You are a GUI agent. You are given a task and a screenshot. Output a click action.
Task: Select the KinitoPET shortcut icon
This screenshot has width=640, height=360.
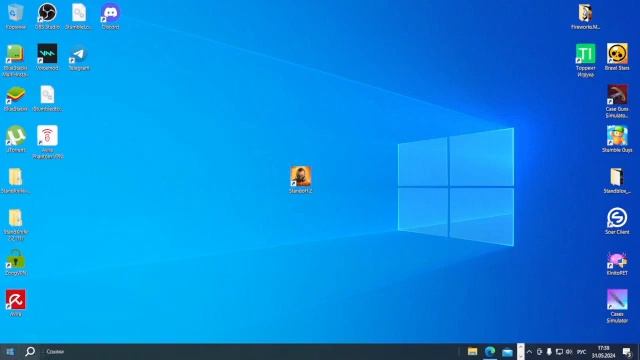point(617,259)
